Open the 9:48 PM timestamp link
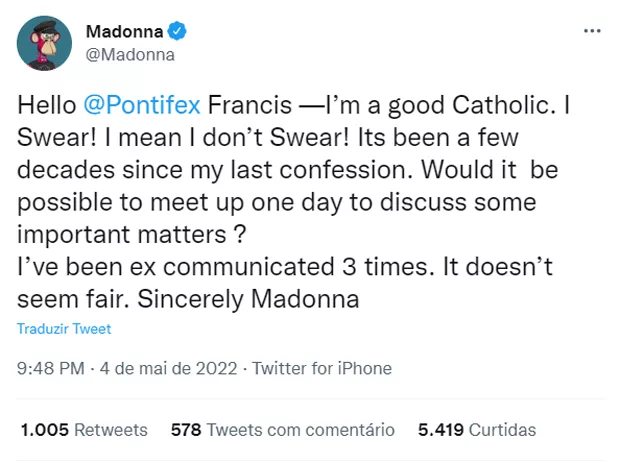This screenshot has height=463, width=620. click(x=50, y=368)
